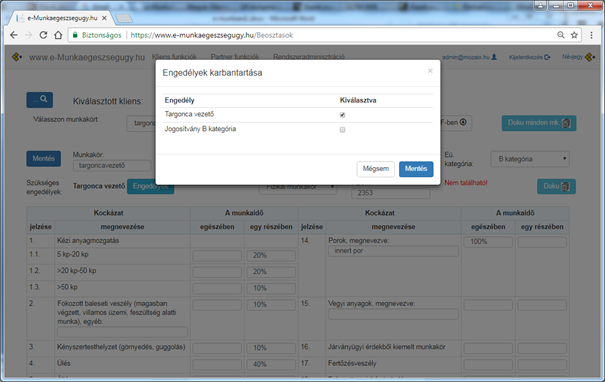Image resolution: width=605 pixels, height=382 pixels.
Task: Save permissions with modal Mentés button
Action: click(x=416, y=169)
